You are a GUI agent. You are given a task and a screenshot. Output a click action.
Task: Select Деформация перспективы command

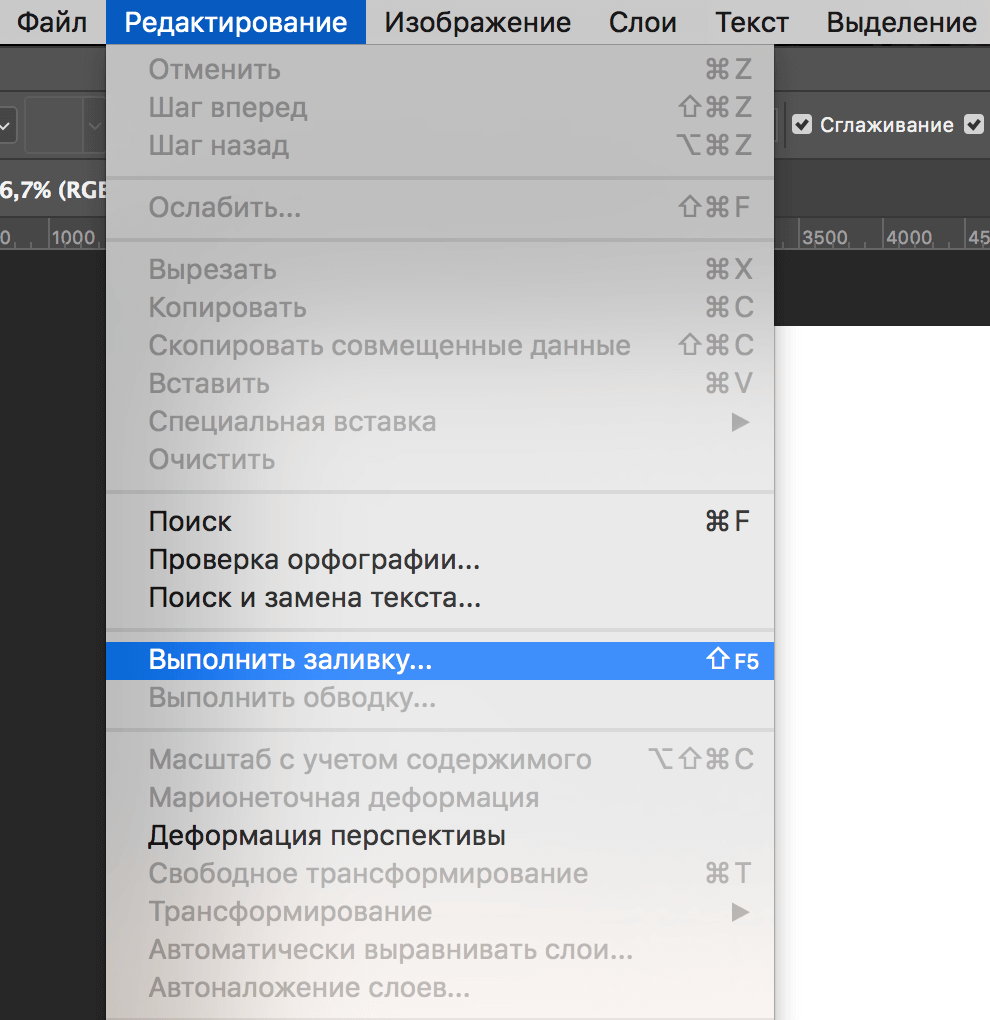pos(326,835)
